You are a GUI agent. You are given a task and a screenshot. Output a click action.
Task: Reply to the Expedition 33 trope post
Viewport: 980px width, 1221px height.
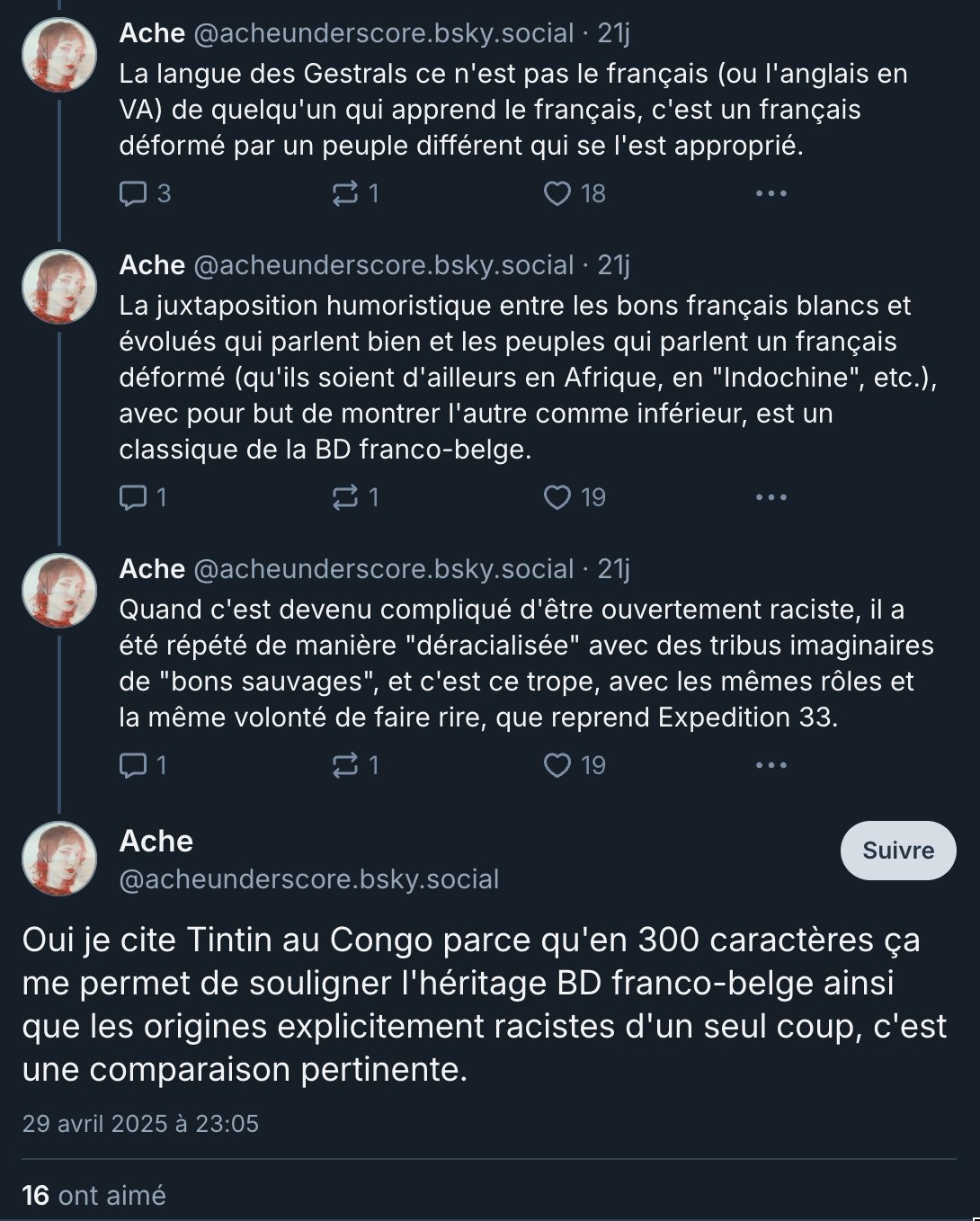[134, 765]
